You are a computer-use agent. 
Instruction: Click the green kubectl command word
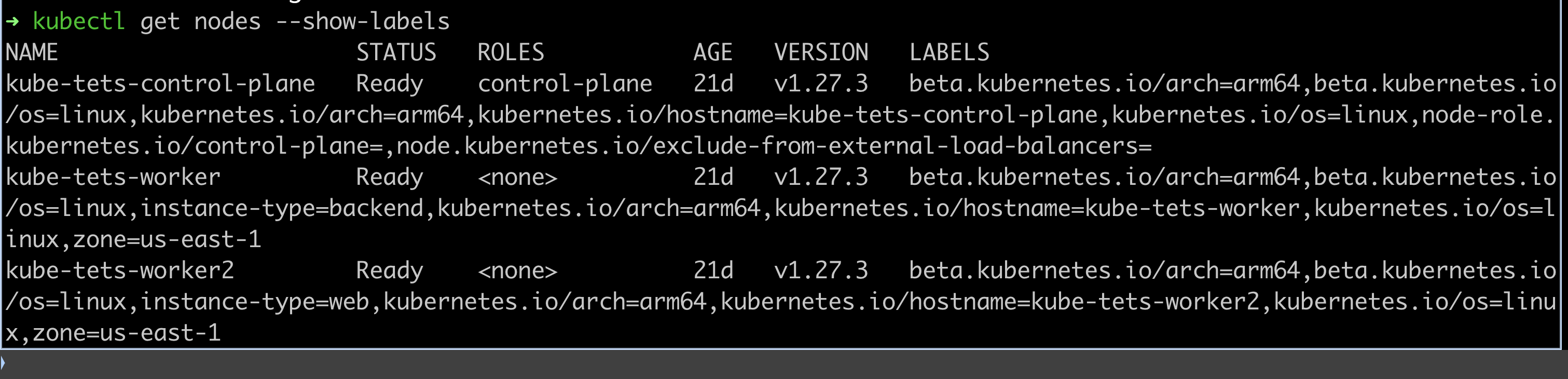78,22
